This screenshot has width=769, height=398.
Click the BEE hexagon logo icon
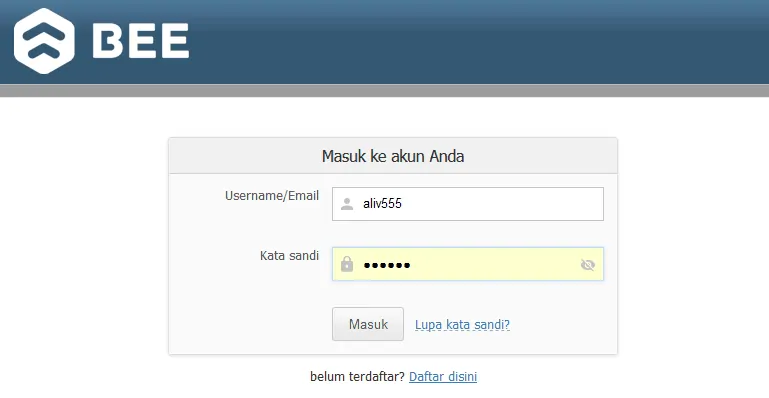pyautogui.click(x=44, y=41)
